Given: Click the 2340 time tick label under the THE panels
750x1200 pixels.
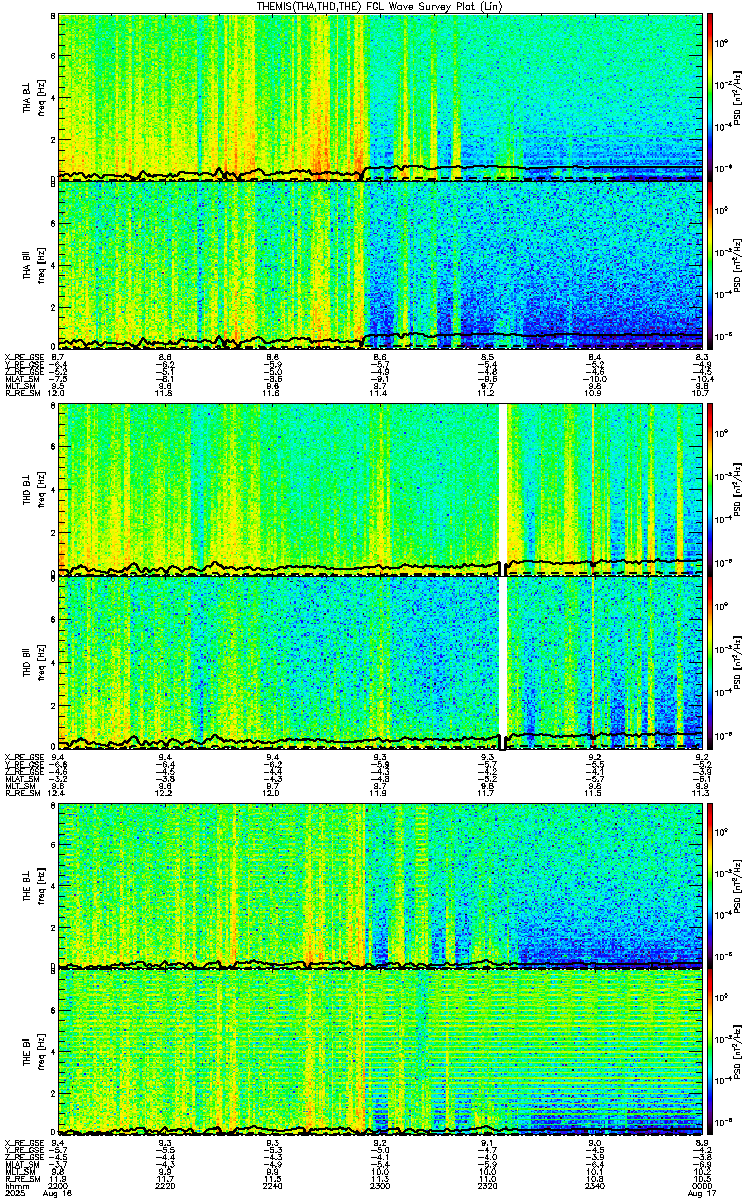Looking at the screenshot, I should (595, 1186).
